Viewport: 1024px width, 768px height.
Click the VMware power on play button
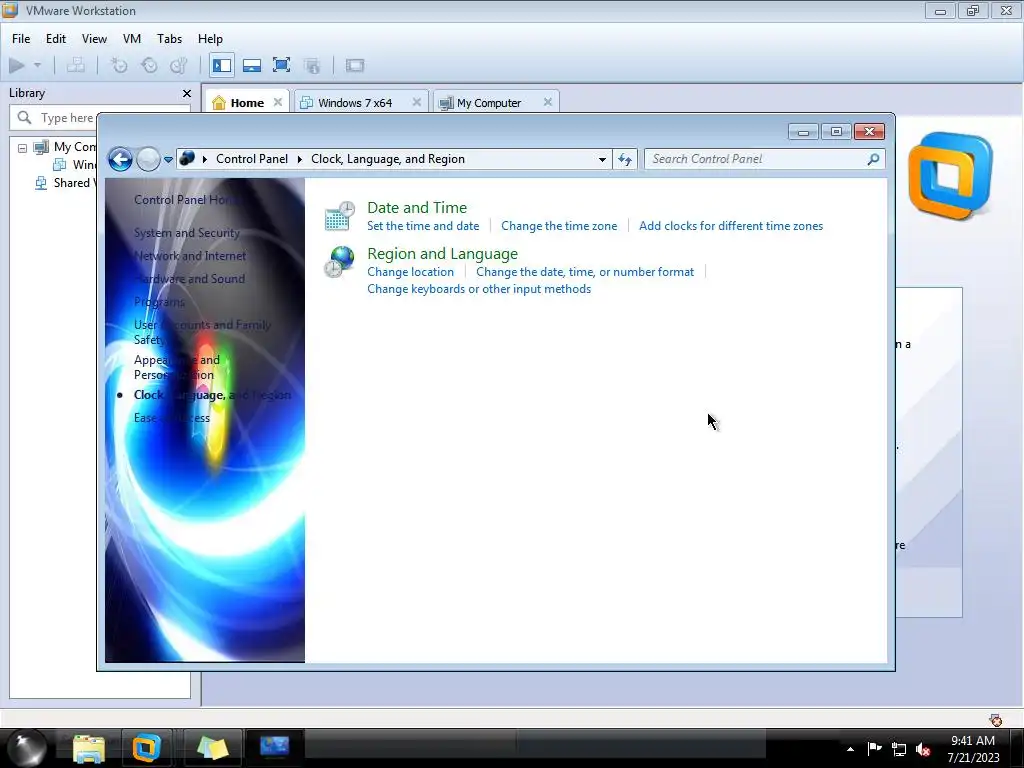17,65
